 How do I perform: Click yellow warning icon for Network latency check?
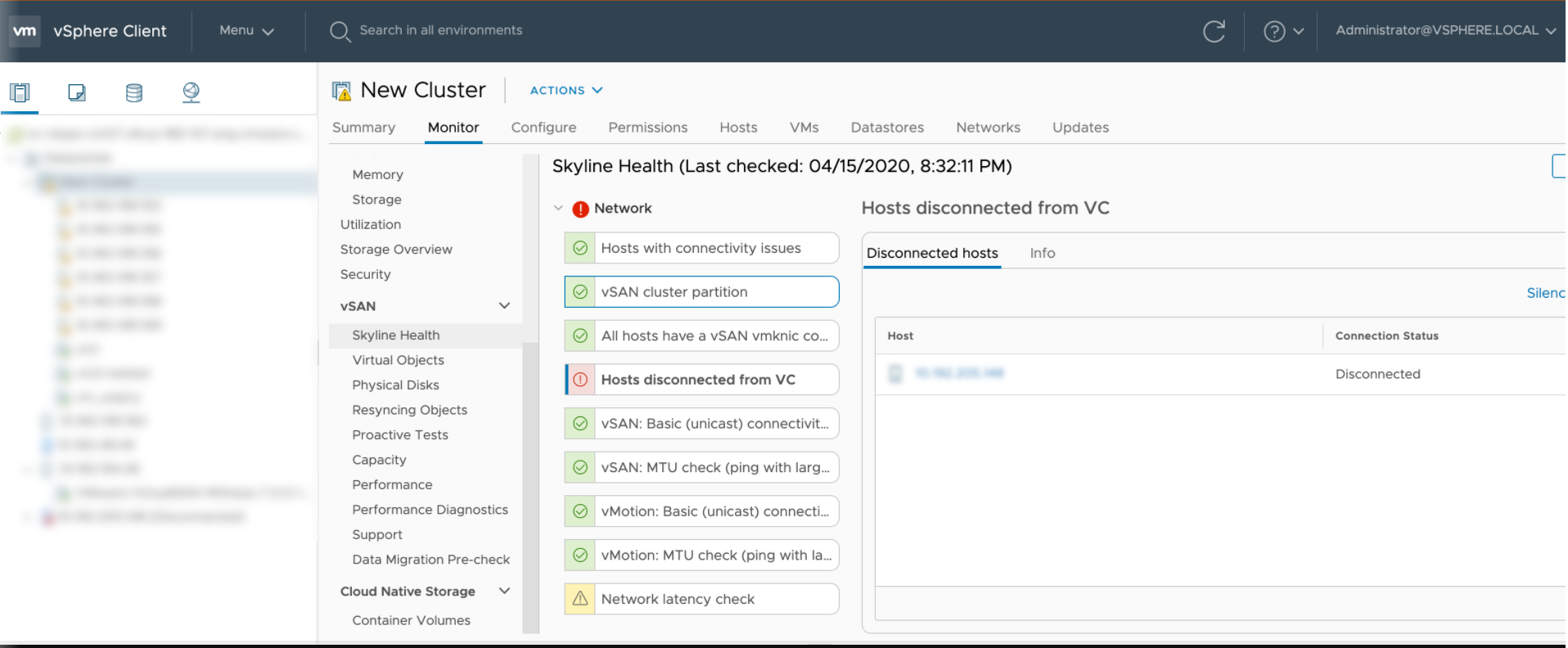tap(580, 599)
